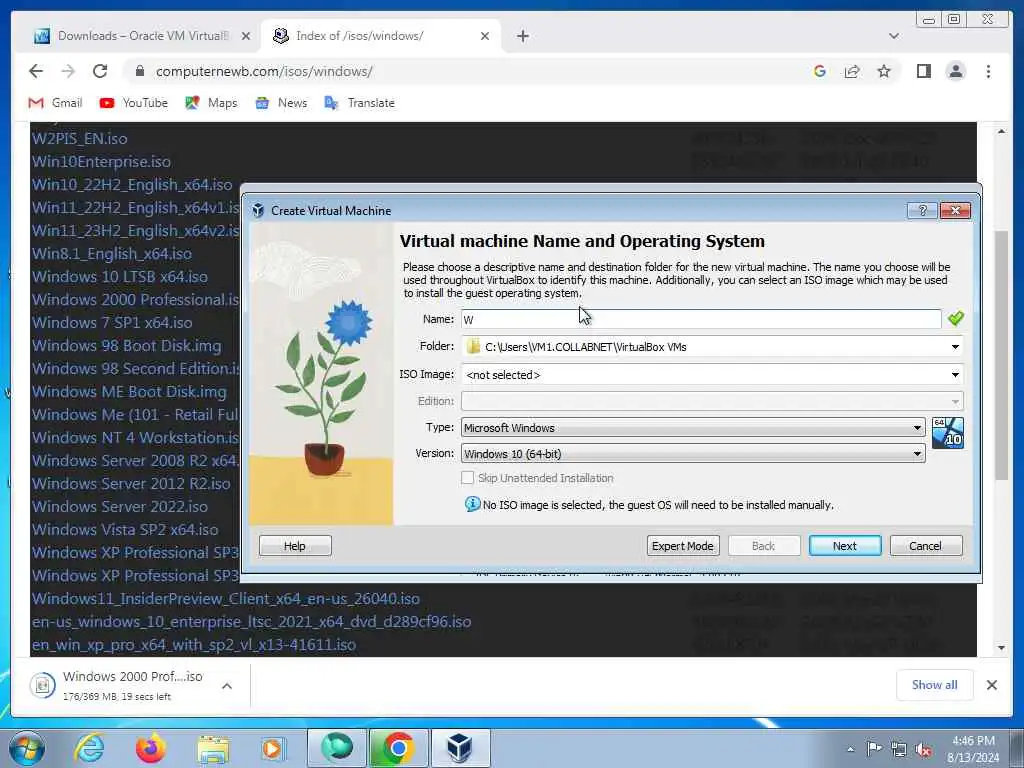Switch to Expert Mode
This screenshot has height=768, width=1024.
(x=683, y=546)
